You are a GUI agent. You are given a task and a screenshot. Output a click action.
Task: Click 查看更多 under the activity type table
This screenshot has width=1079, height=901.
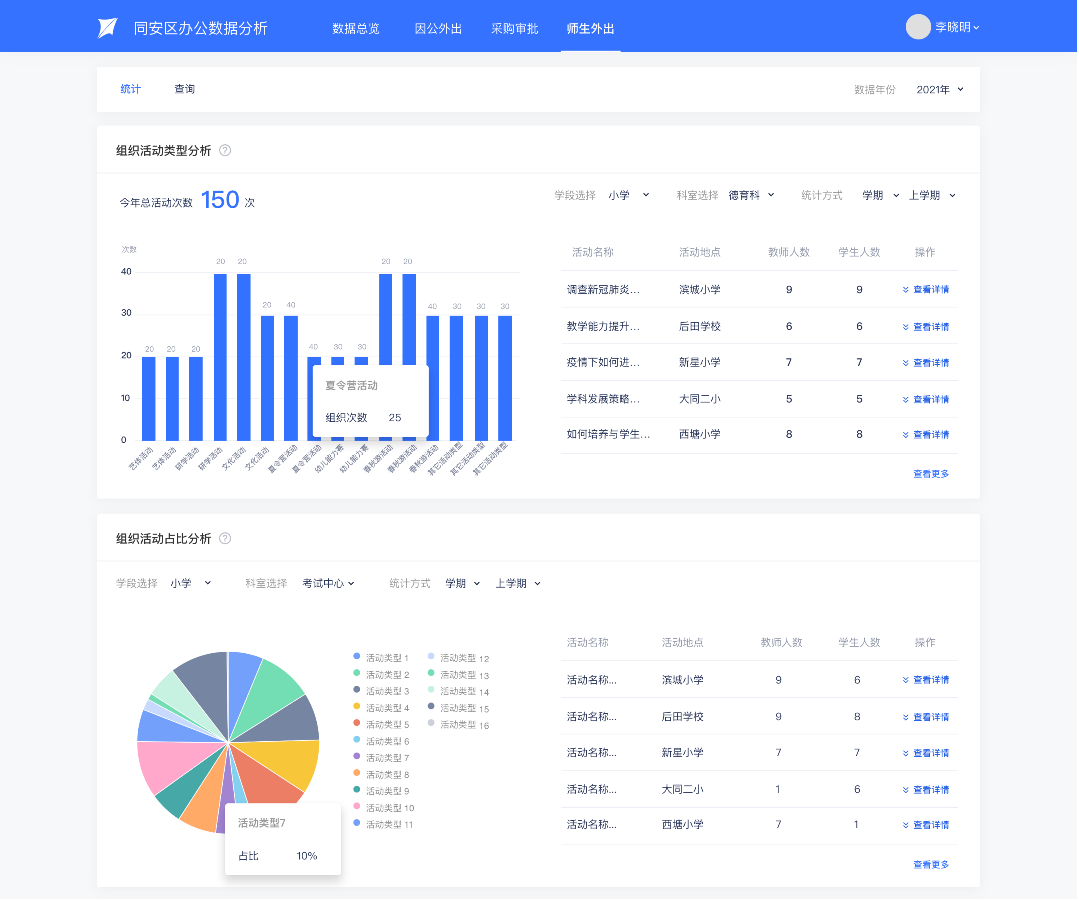(x=930, y=473)
